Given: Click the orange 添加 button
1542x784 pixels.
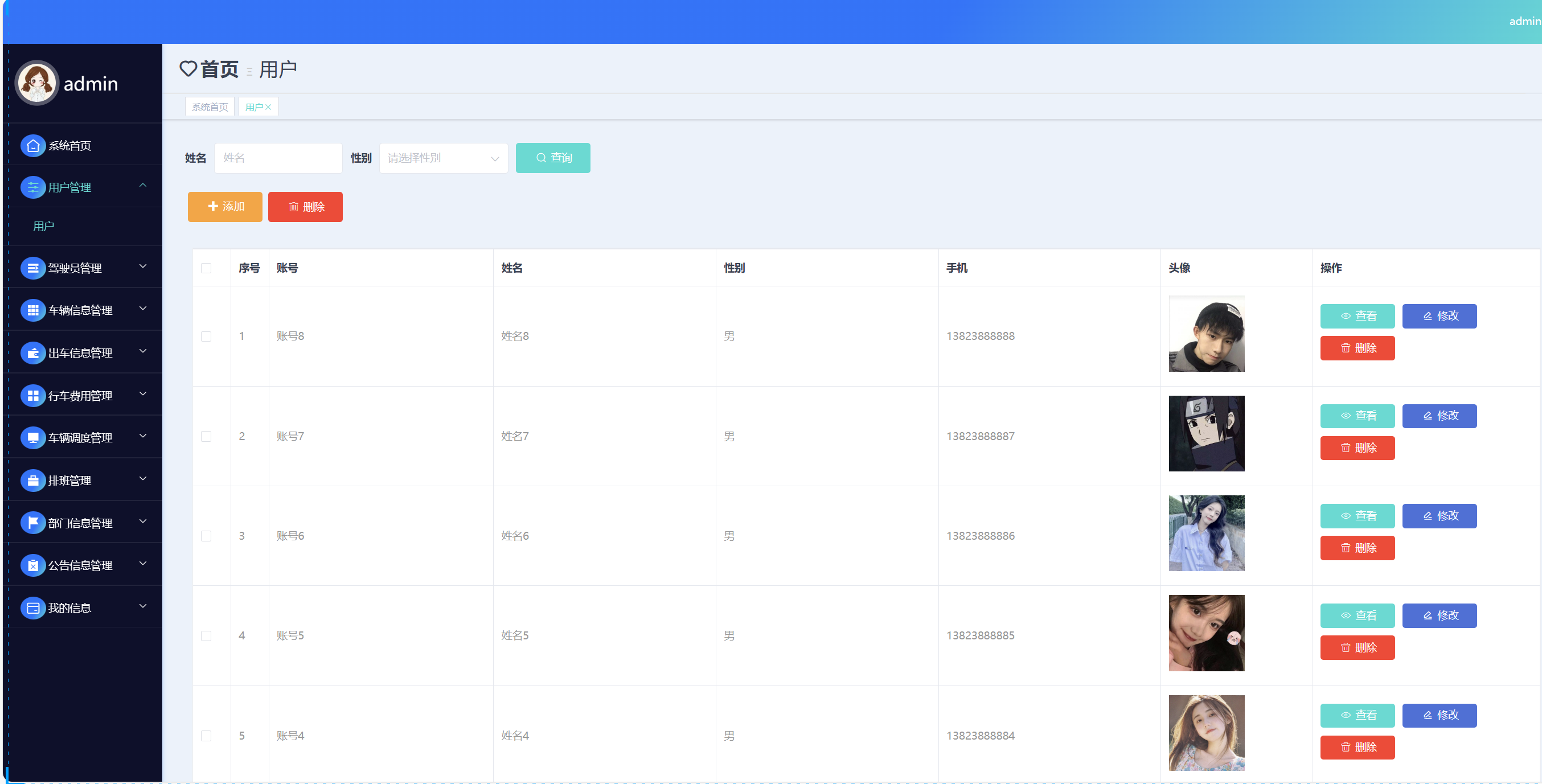Looking at the screenshot, I should pos(225,207).
